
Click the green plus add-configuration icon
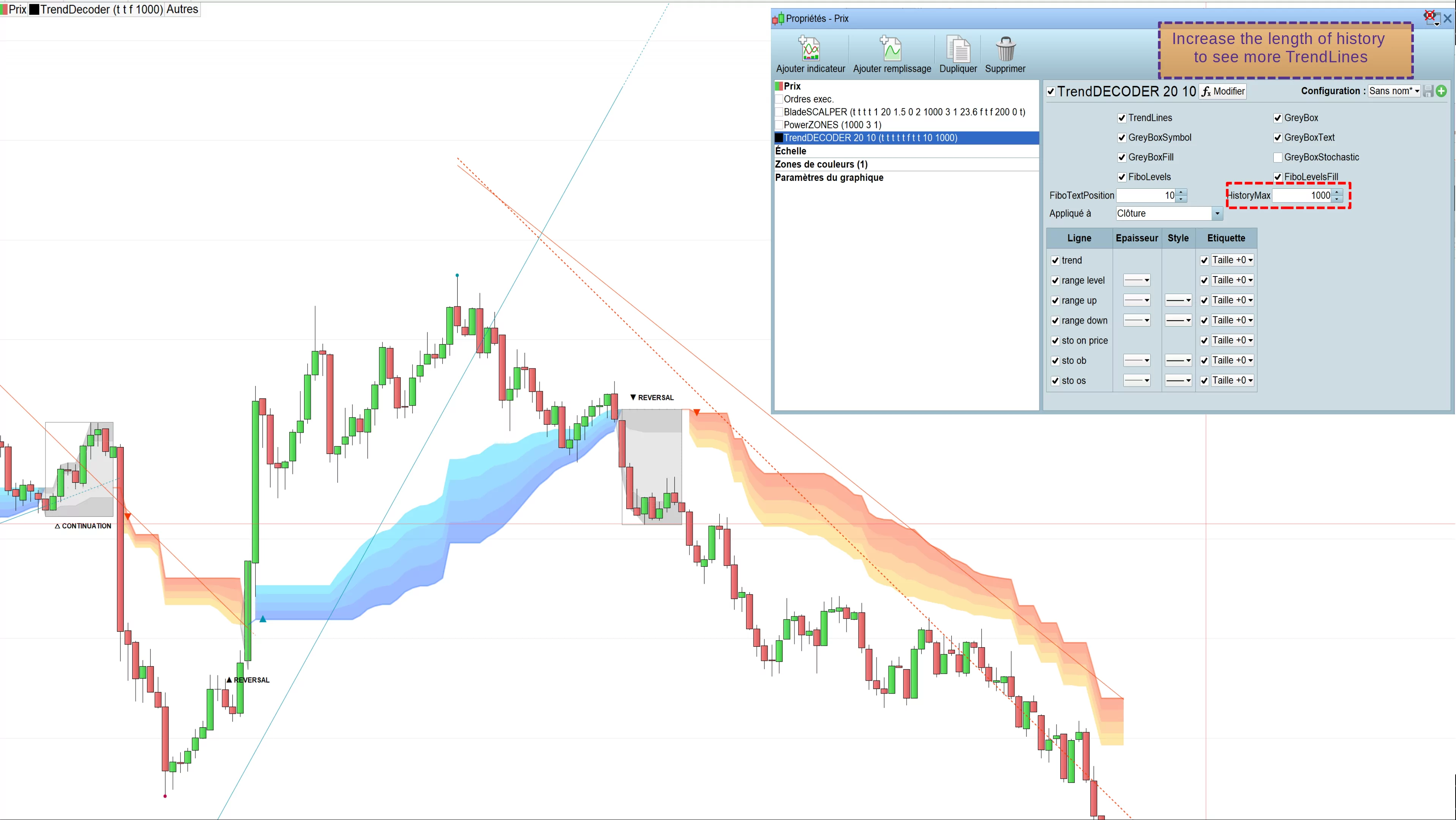click(1441, 91)
